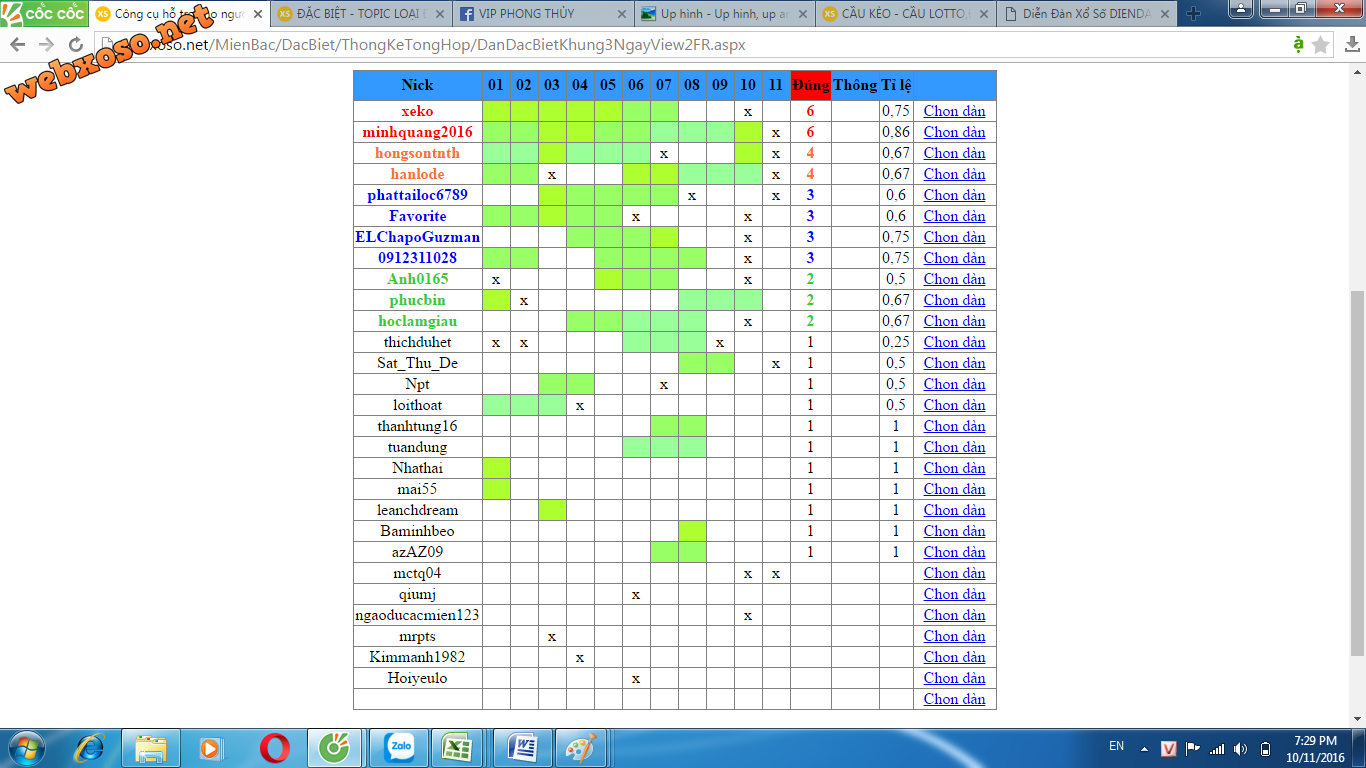Click EN language indicator
1366x768 pixels.
click(1117, 746)
